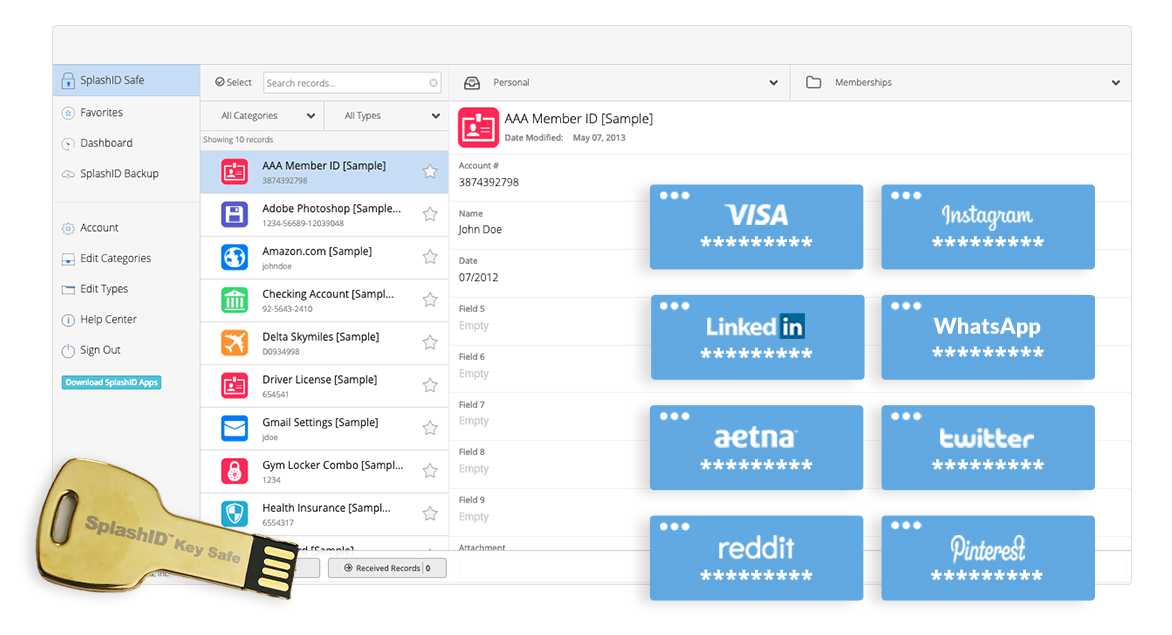This screenshot has height=635, width=1172.
Task: Favorite the Gym Locker Combo record
Action: point(430,471)
